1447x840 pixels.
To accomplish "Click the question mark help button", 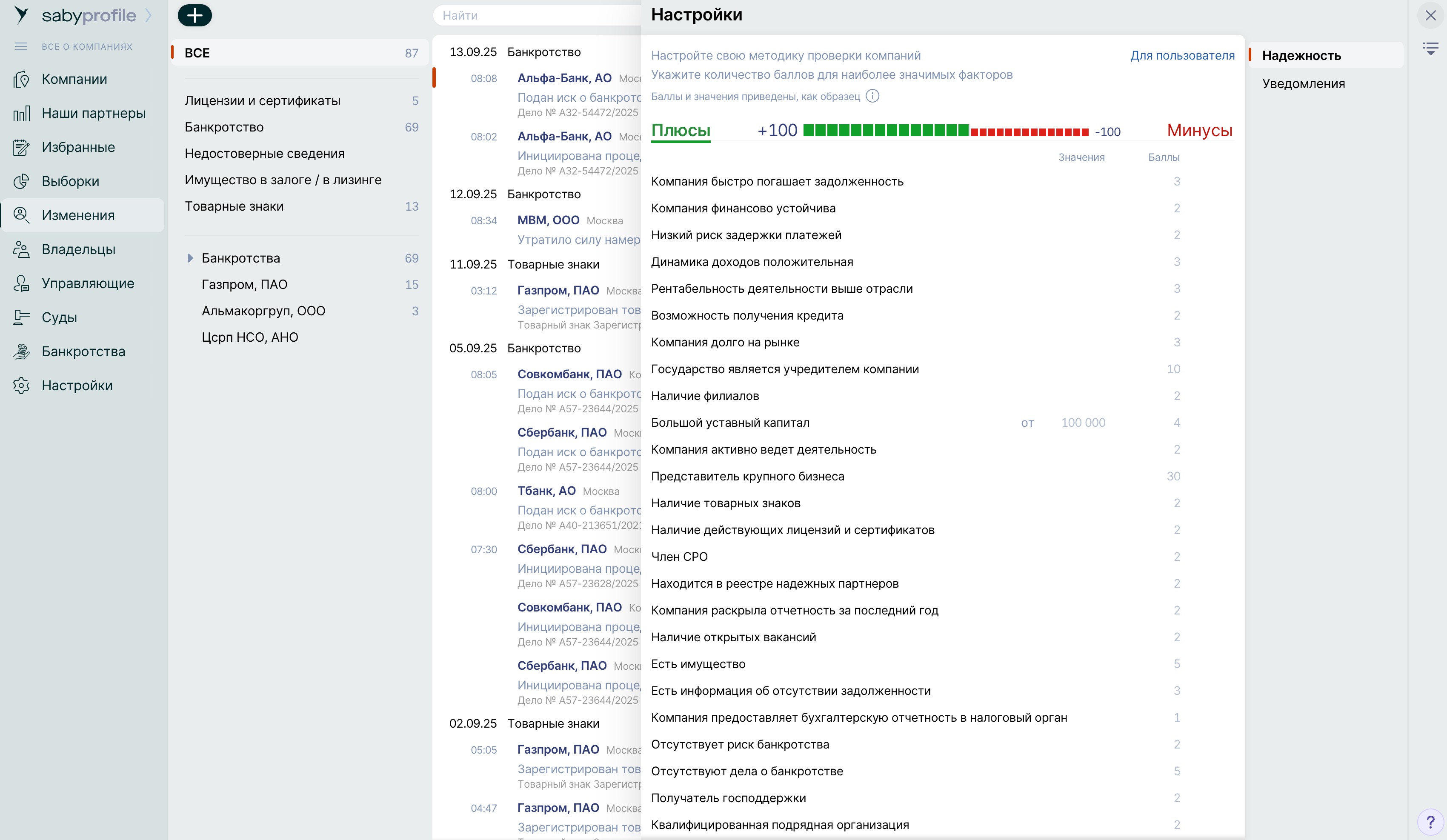I will pyautogui.click(x=1430, y=822).
